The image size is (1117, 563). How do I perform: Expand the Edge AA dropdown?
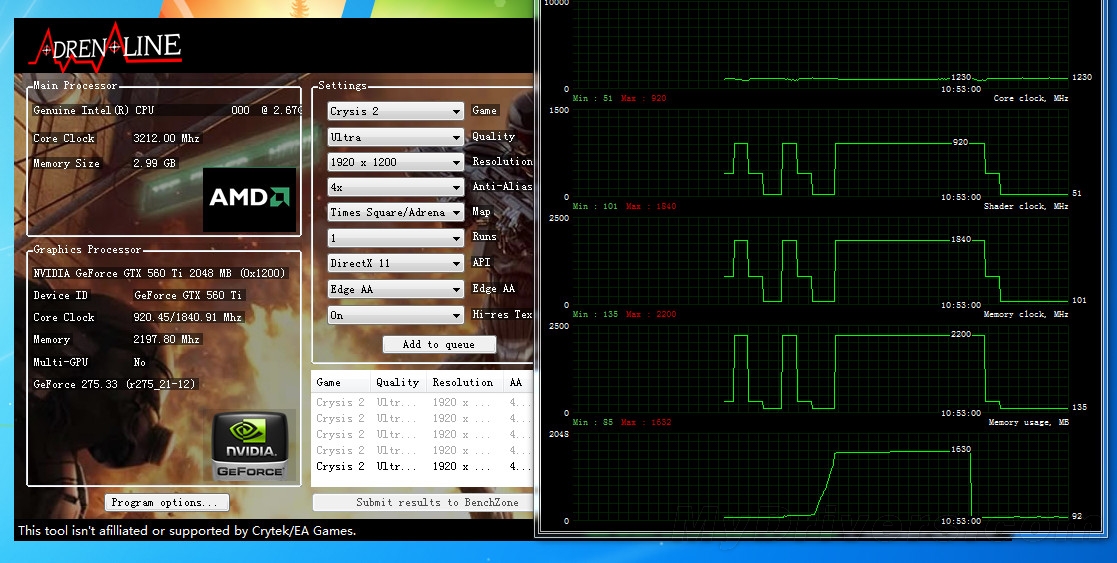click(x=395, y=290)
